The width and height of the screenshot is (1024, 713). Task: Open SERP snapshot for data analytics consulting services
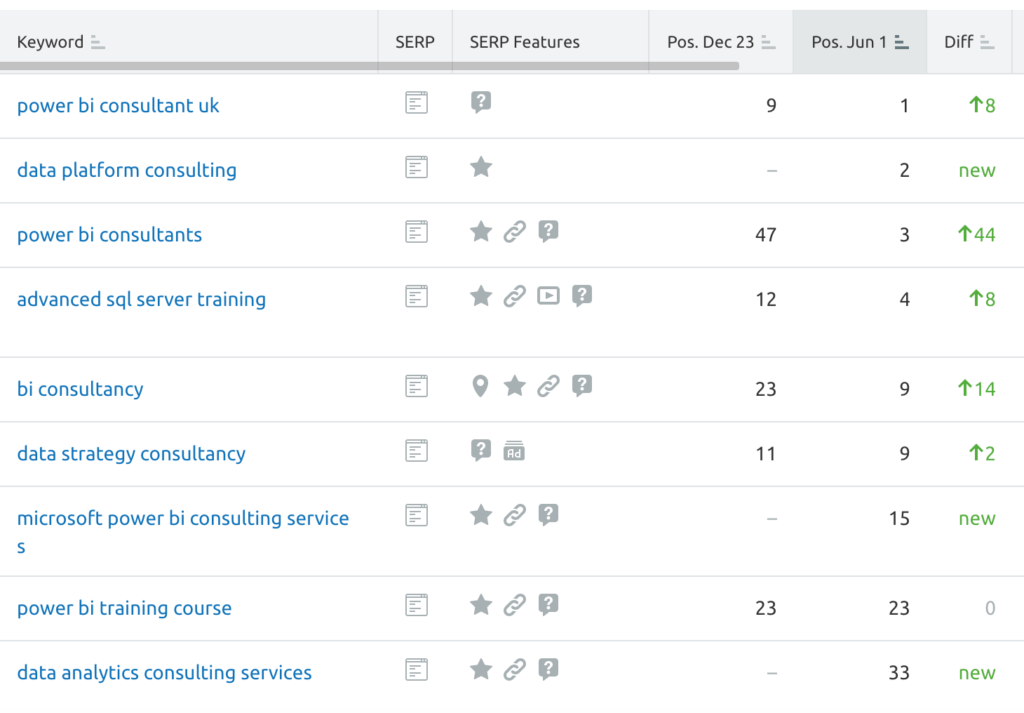416,670
